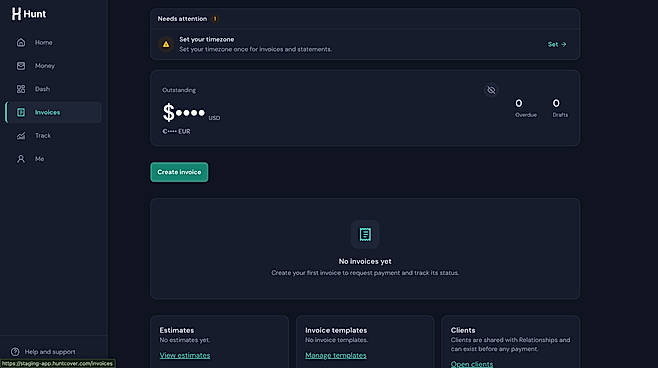
Task: Go to the Money menu label
Action: pyautogui.click(x=45, y=66)
